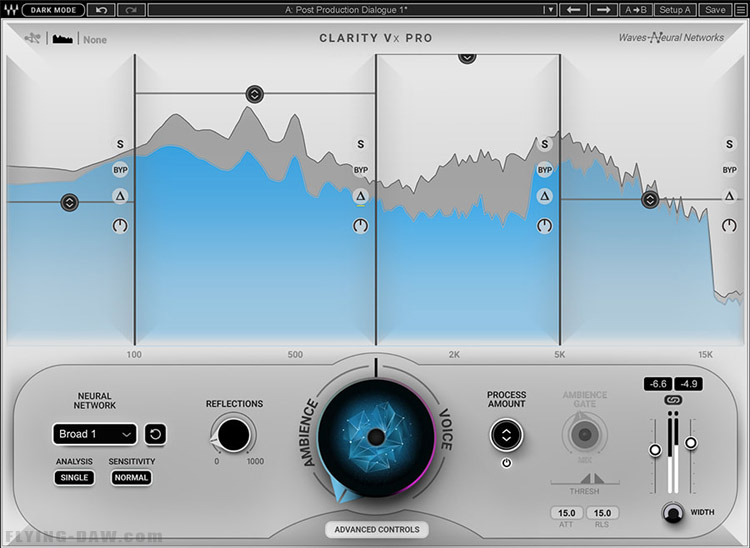Toggle the DARK MODE button

pos(53,10)
